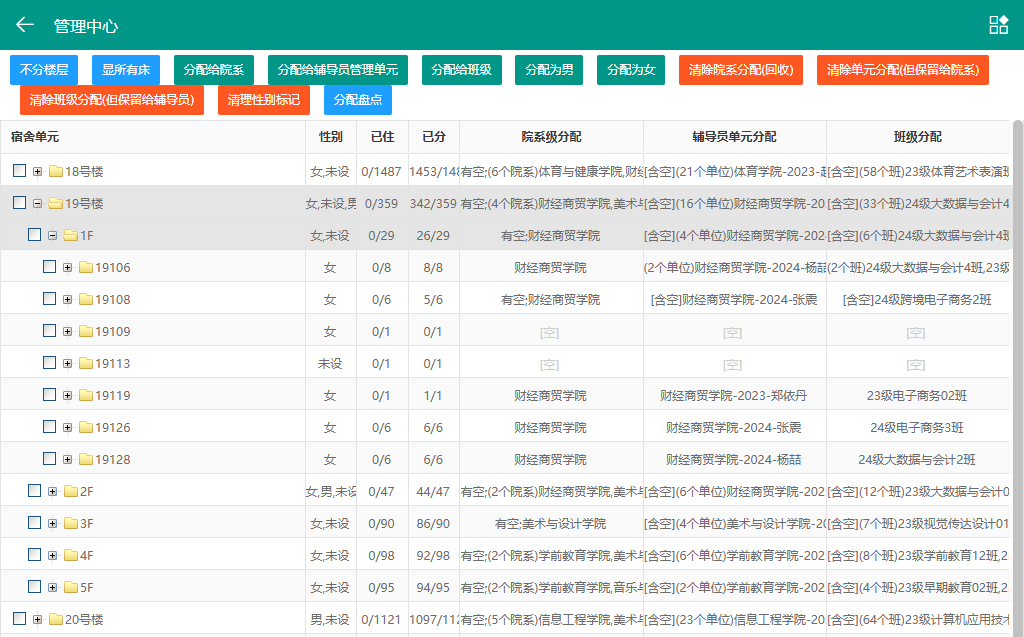
Task: Expand the 18号楼 tree node
Action: click(38, 172)
